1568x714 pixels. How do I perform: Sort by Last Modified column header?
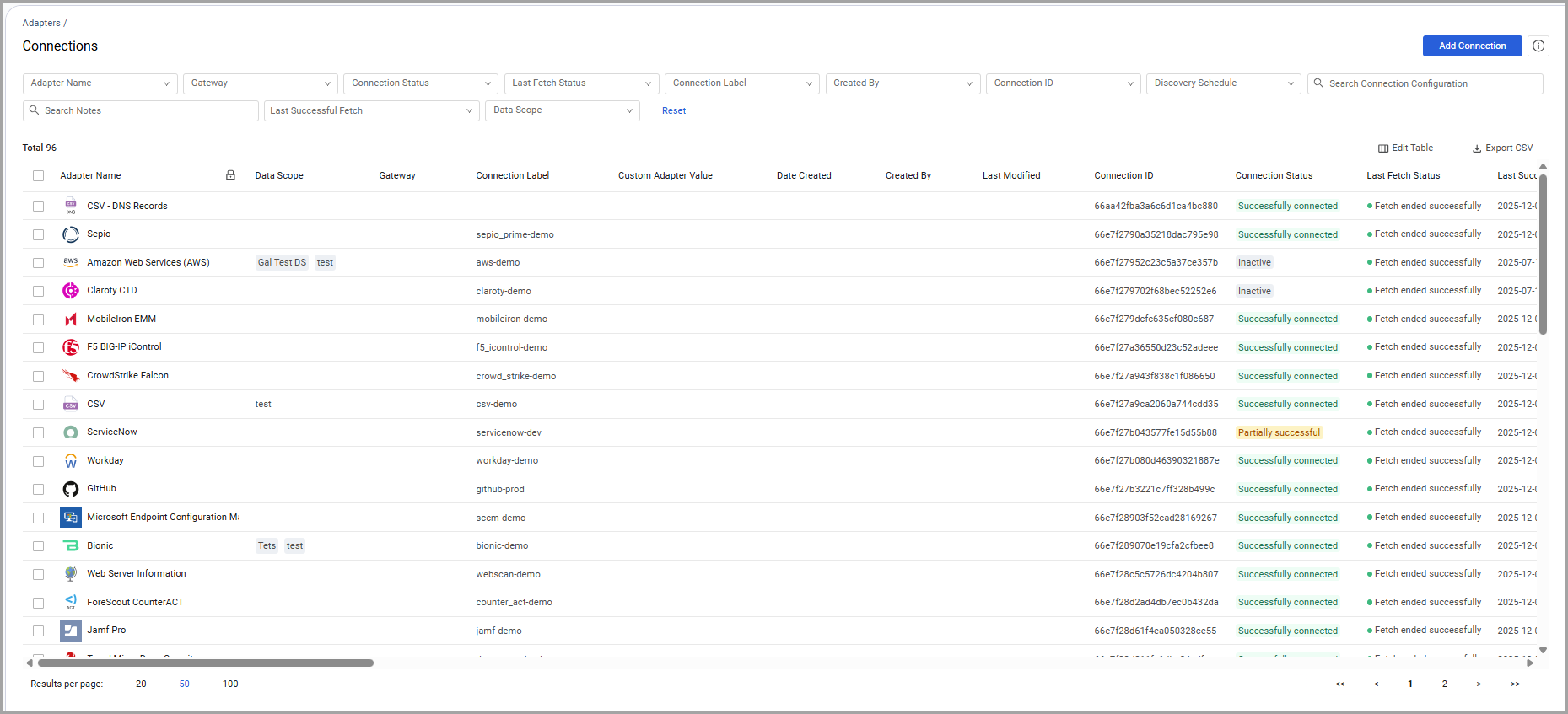pos(1011,175)
